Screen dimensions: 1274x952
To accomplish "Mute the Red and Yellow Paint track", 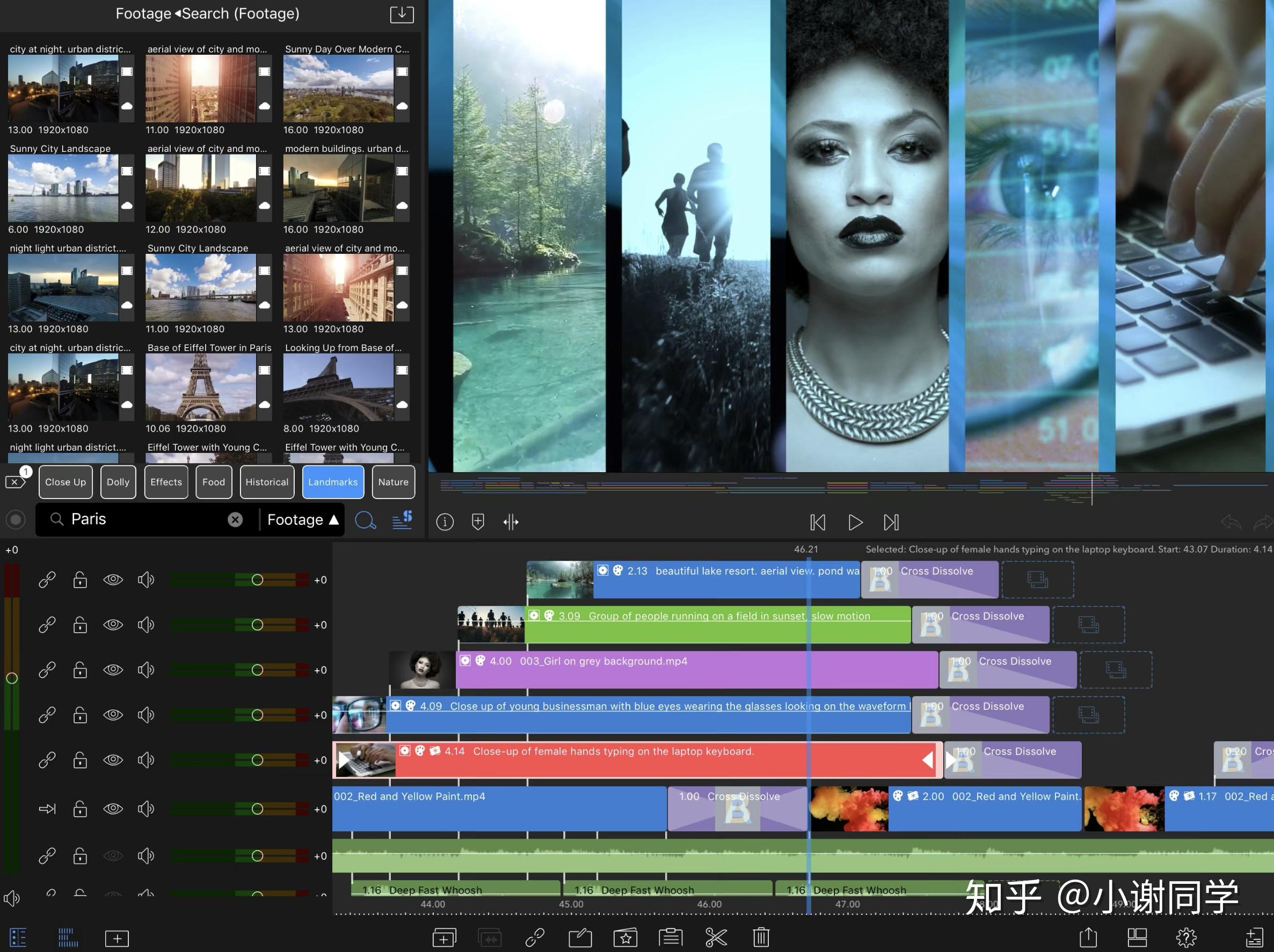I will click(x=146, y=809).
